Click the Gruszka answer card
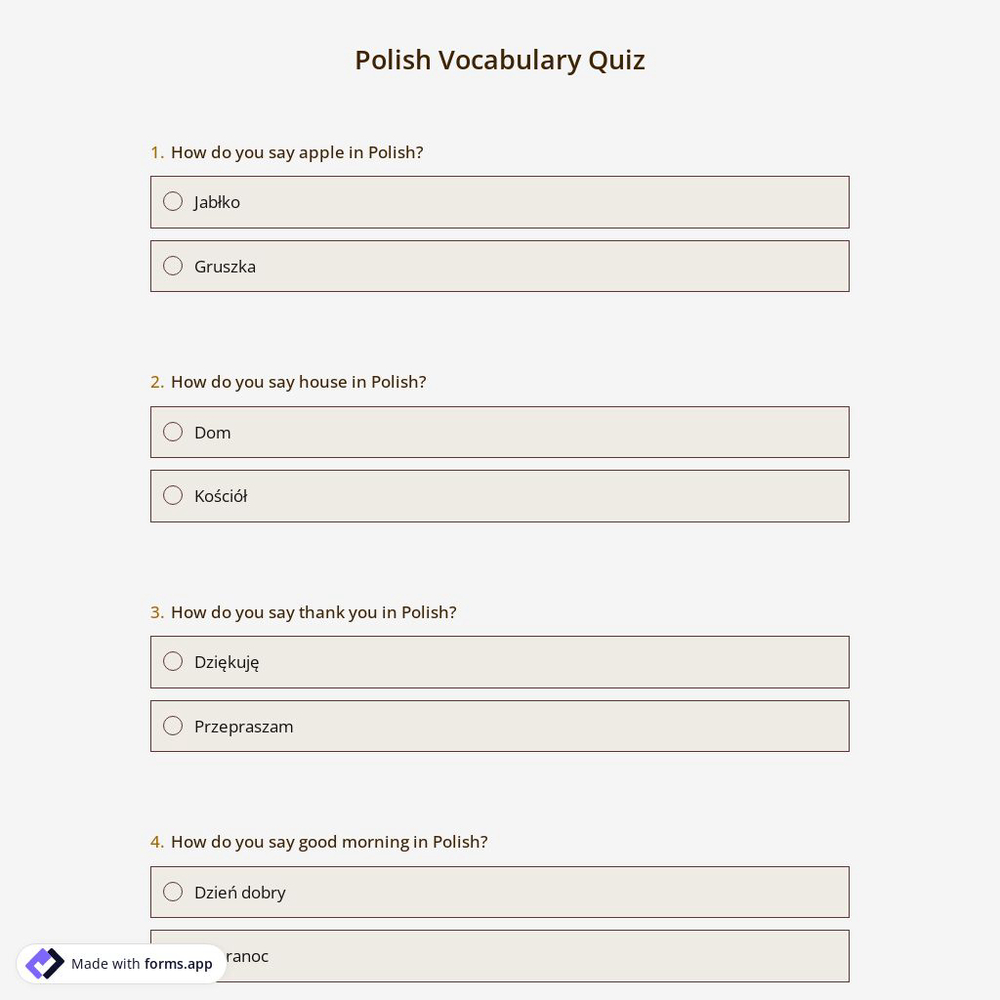This screenshot has height=1000, width=1000. click(500, 266)
